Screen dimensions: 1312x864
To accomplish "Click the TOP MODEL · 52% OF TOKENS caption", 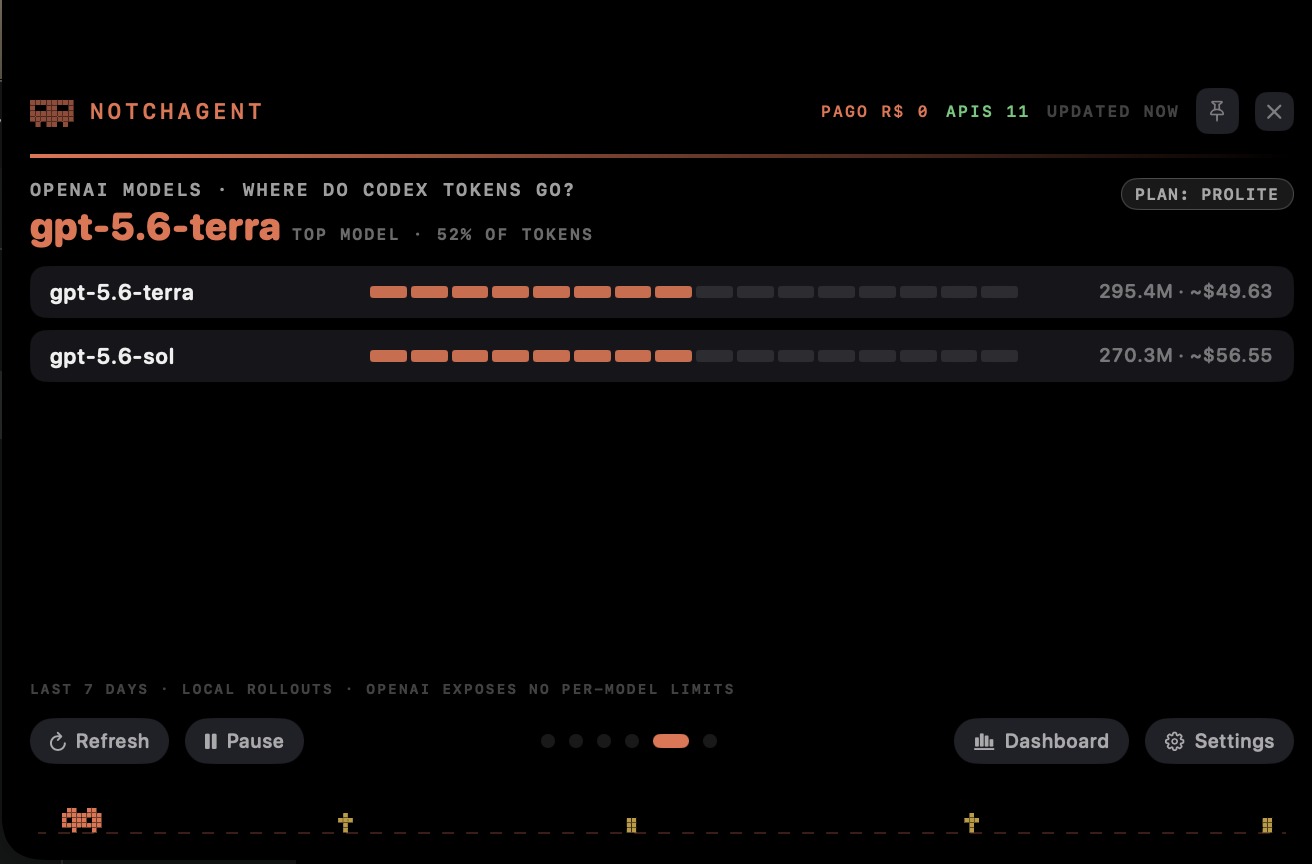I will (442, 235).
